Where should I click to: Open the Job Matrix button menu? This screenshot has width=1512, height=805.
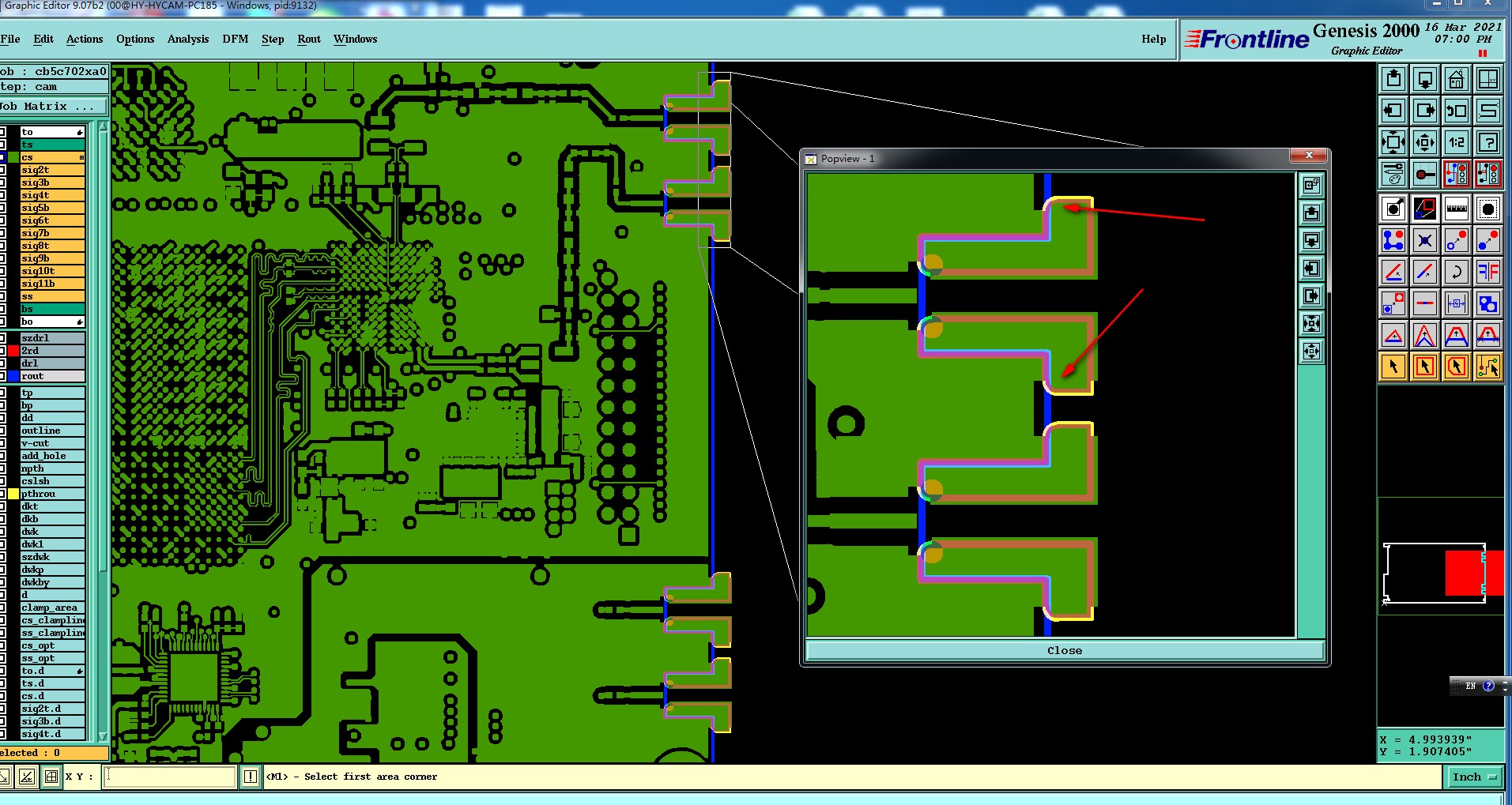[x=52, y=106]
